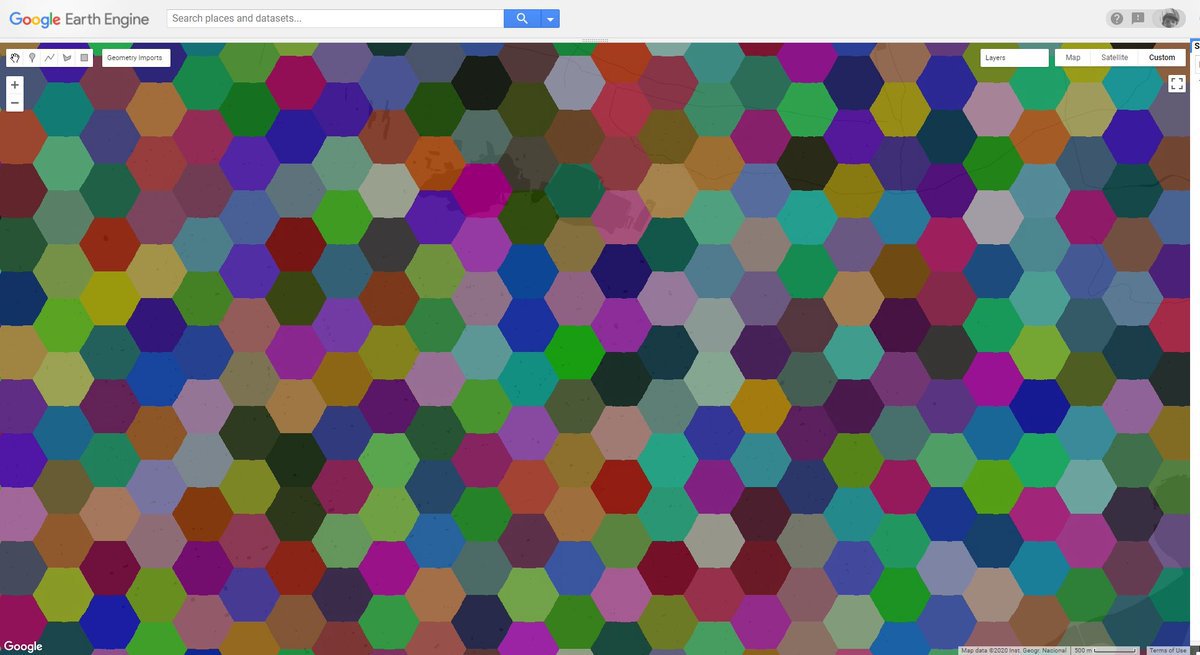The width and height of the screenshot is (1200, 655).
Task: Choose the draw line tool
Action: pyautogui.click(x=49, y=58)
